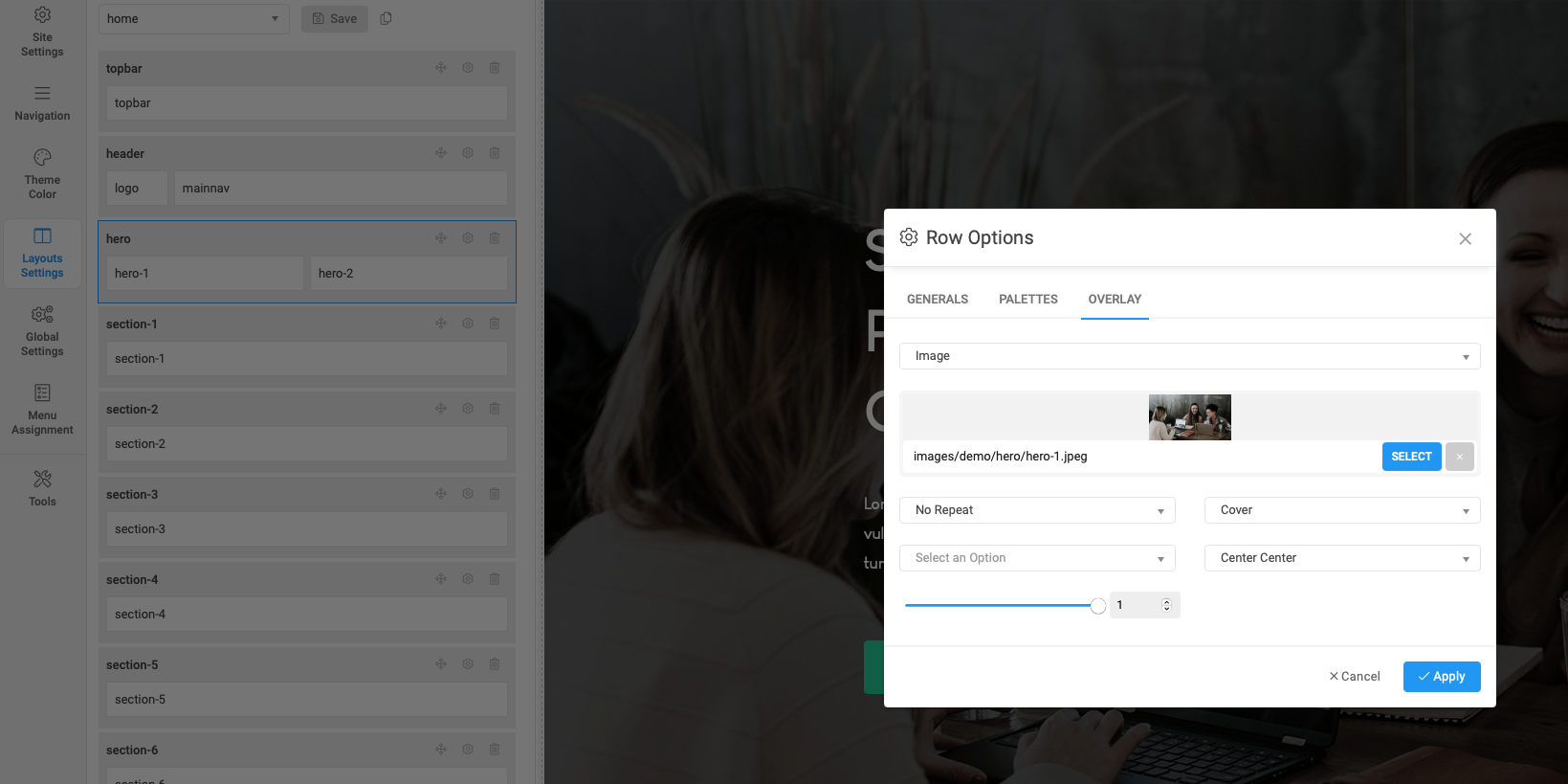The width and height of the screenshot is (1568, 784).
Task: Open settings gear for section-2 row
Action: (x=468, y=409)
